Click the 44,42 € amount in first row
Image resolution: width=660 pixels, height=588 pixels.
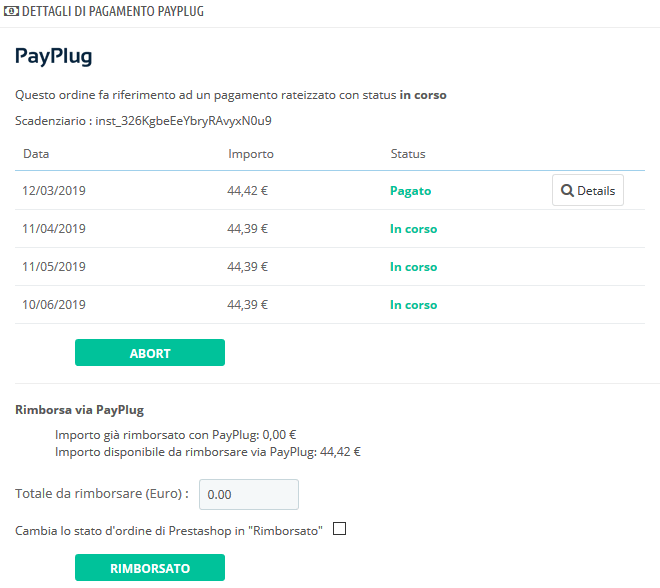tap(248, 191)
